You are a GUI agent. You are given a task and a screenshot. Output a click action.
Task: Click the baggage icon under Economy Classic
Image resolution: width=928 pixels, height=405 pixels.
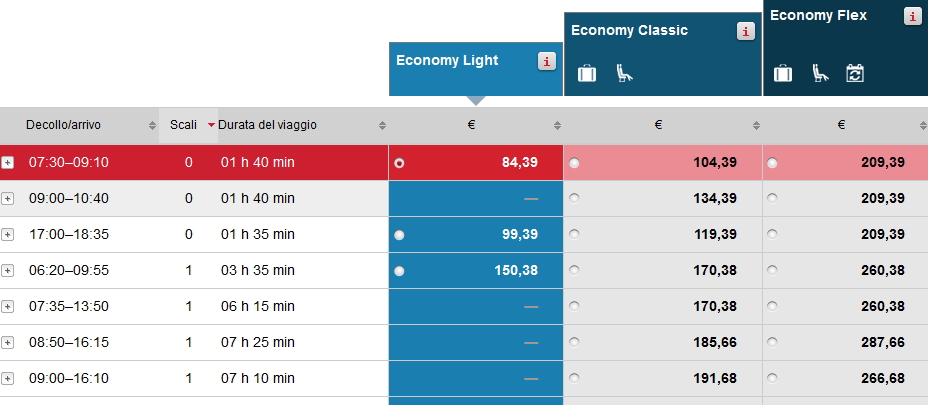587,73
